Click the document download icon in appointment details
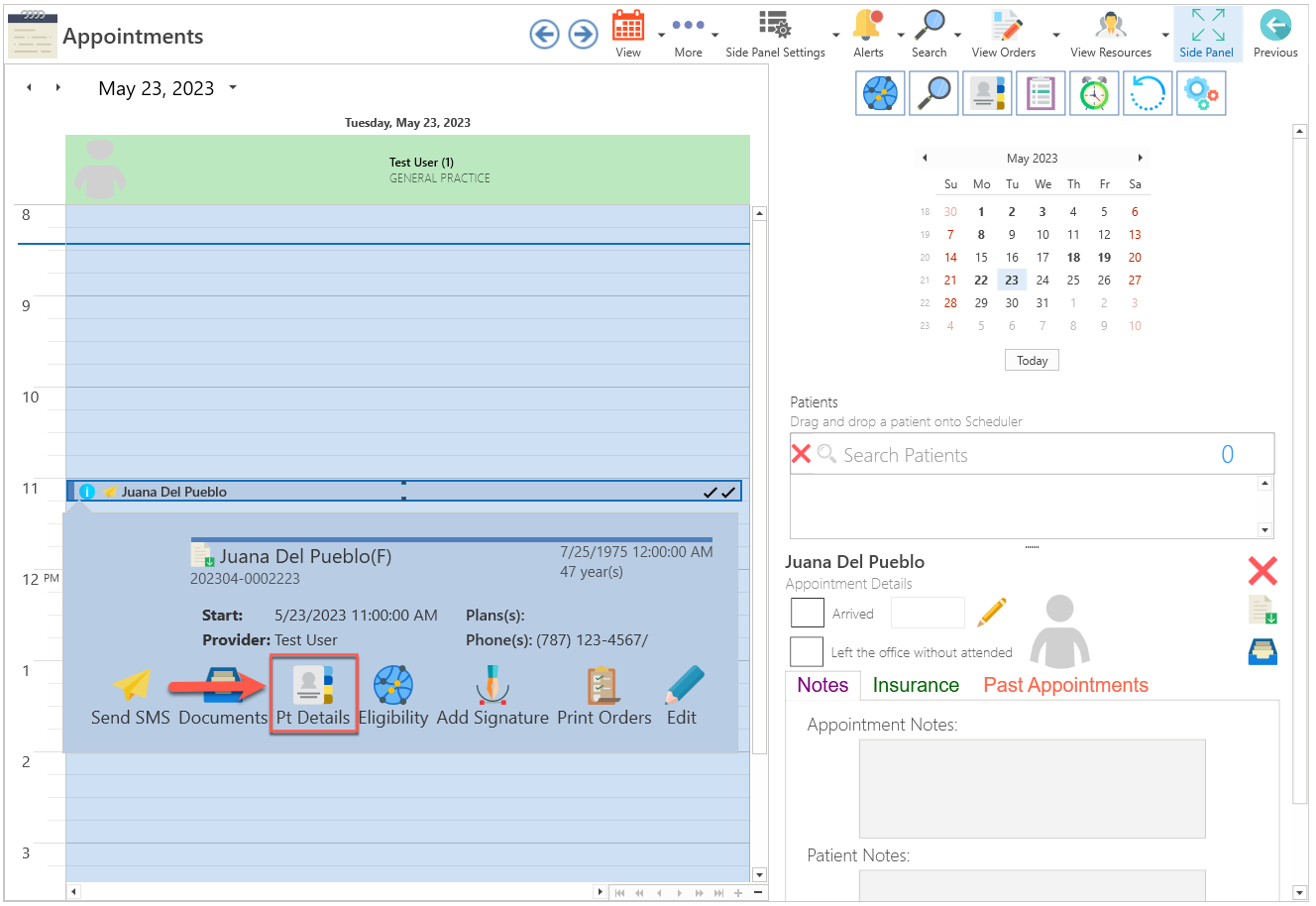Screen dimensions: 1316x906 tap(1263, 610)
